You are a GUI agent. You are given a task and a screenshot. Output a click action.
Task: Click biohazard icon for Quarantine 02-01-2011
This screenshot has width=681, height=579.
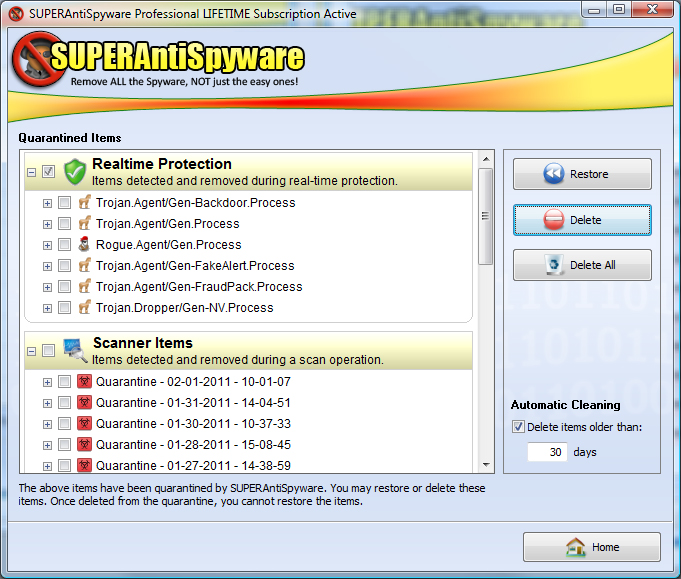click(84, 381)
